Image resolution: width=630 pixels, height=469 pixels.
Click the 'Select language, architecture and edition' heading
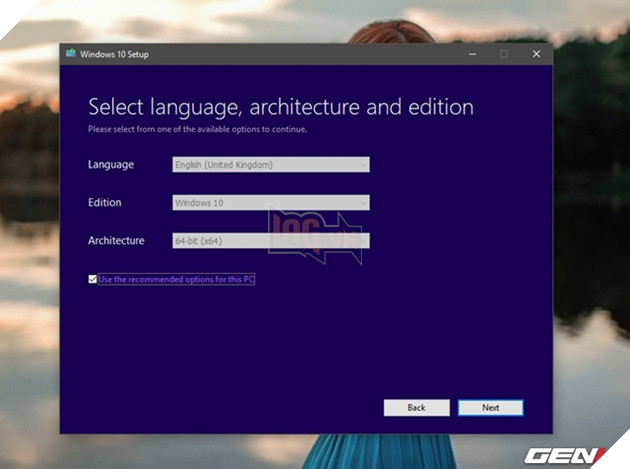(281, 107)
